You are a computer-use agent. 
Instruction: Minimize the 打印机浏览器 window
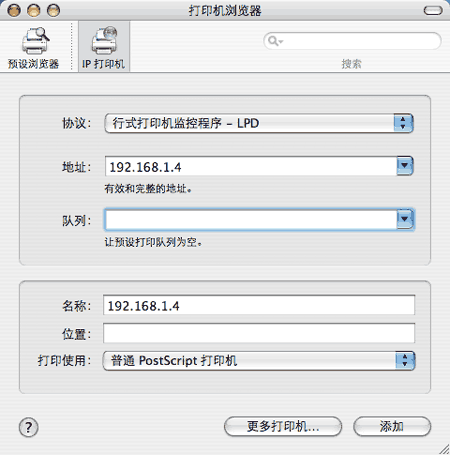point(34,11)
